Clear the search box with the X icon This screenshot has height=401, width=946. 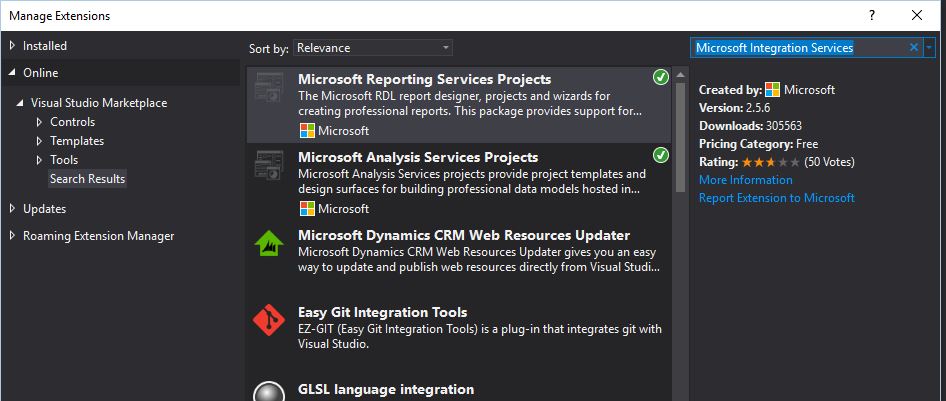913,48
